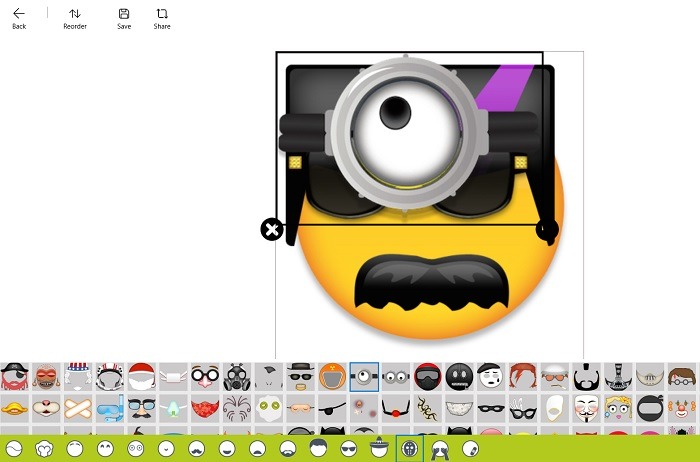Pick the pirate with red beard mask
This screenshot has width=700, height=462.
[14, 377]
